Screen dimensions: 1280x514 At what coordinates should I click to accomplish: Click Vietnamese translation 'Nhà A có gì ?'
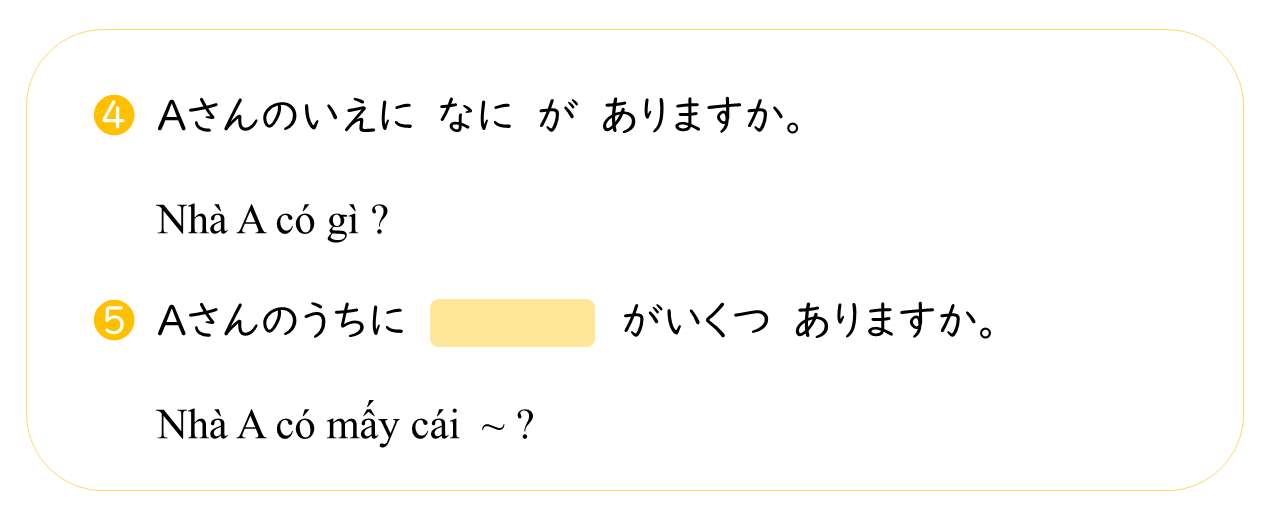click(272, 222)
